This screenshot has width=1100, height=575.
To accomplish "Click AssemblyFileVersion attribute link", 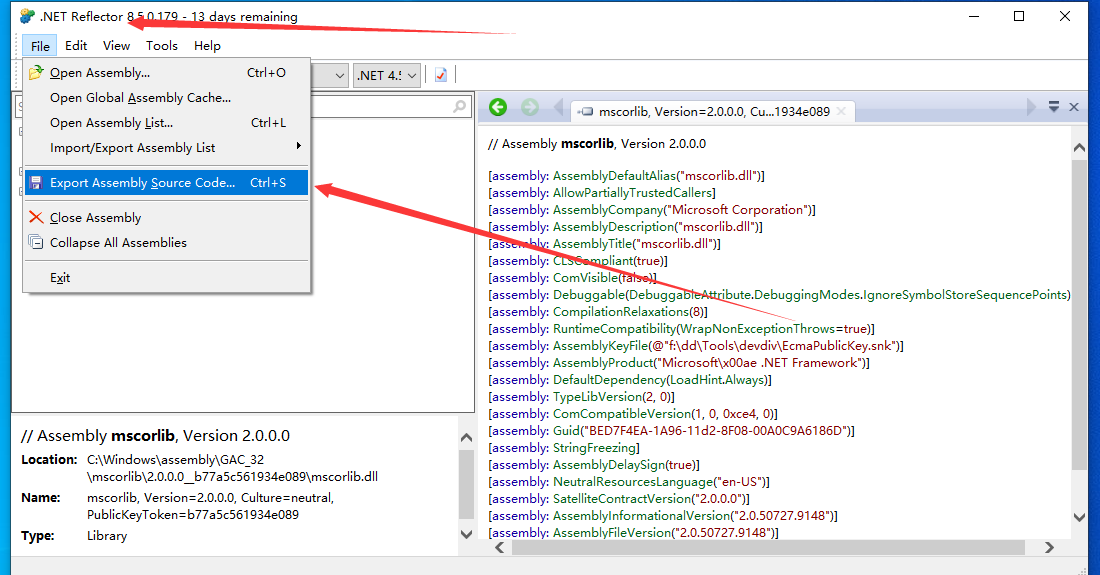I will coord(612,532).
